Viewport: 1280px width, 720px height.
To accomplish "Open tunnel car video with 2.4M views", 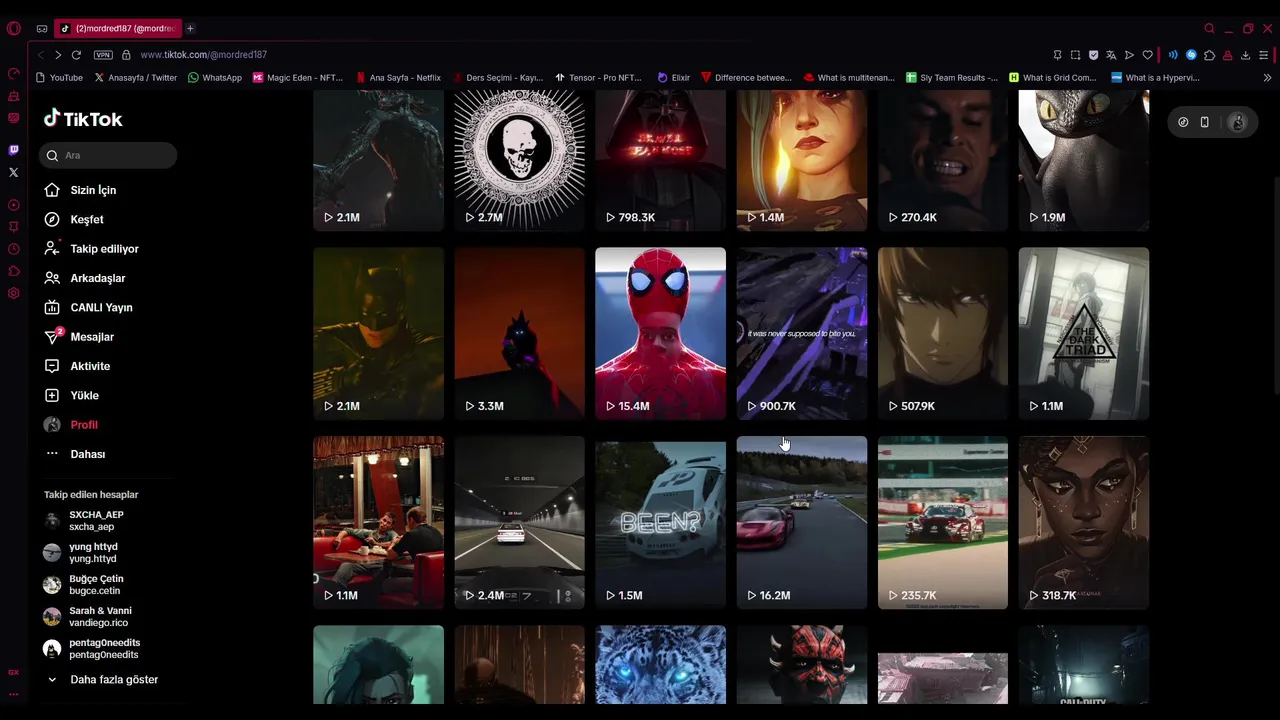I will (519, 522).
